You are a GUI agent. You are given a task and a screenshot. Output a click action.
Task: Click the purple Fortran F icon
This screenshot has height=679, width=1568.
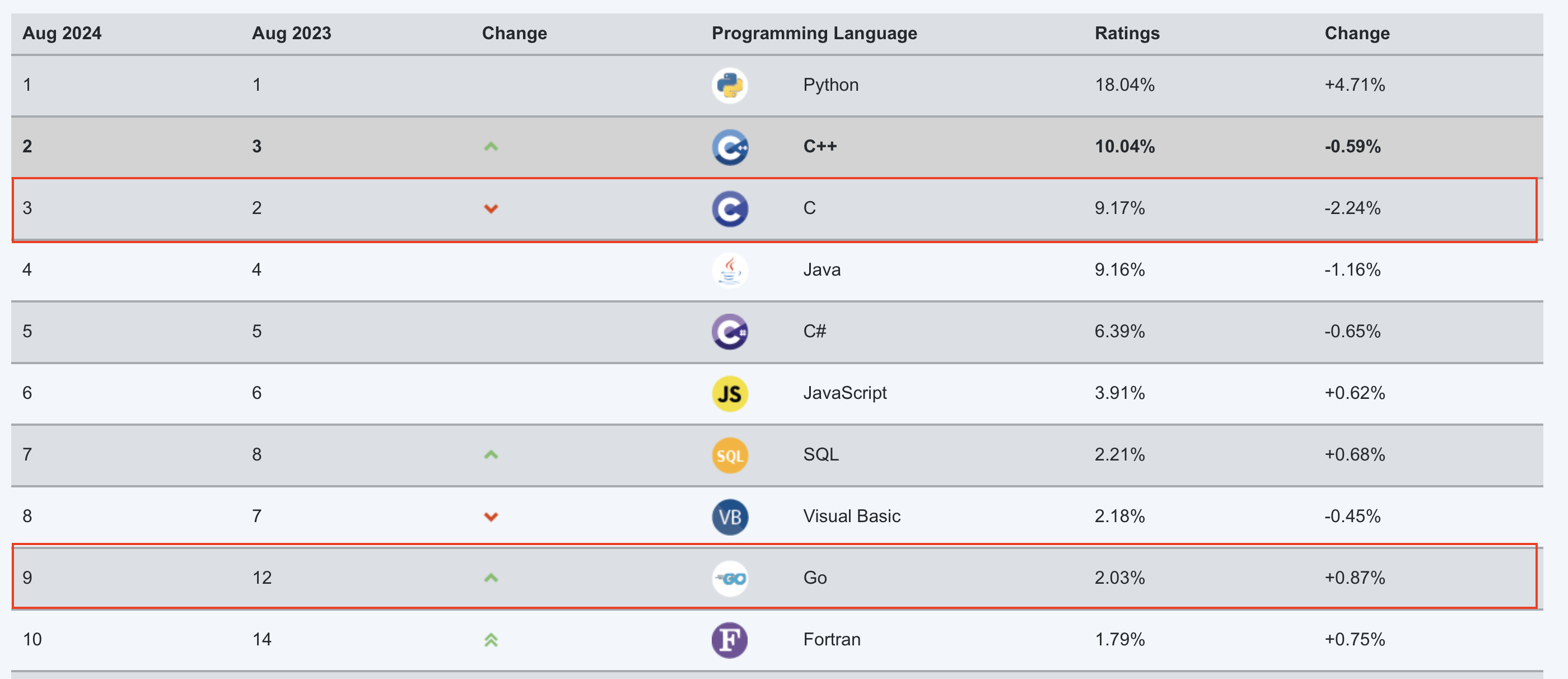coord(730,640)
